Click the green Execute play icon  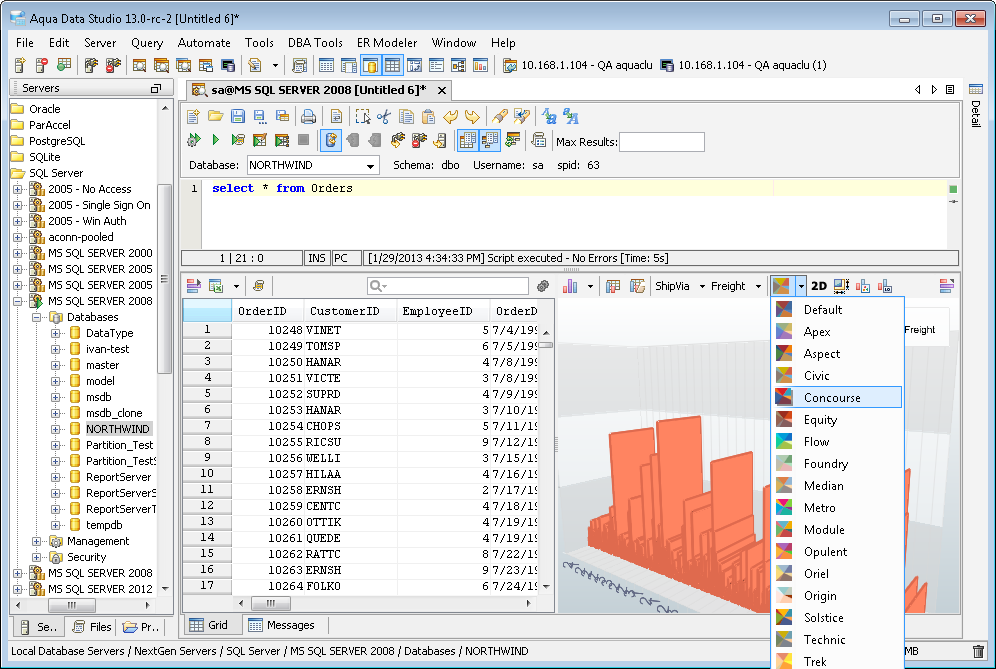(x=215, y=140)
